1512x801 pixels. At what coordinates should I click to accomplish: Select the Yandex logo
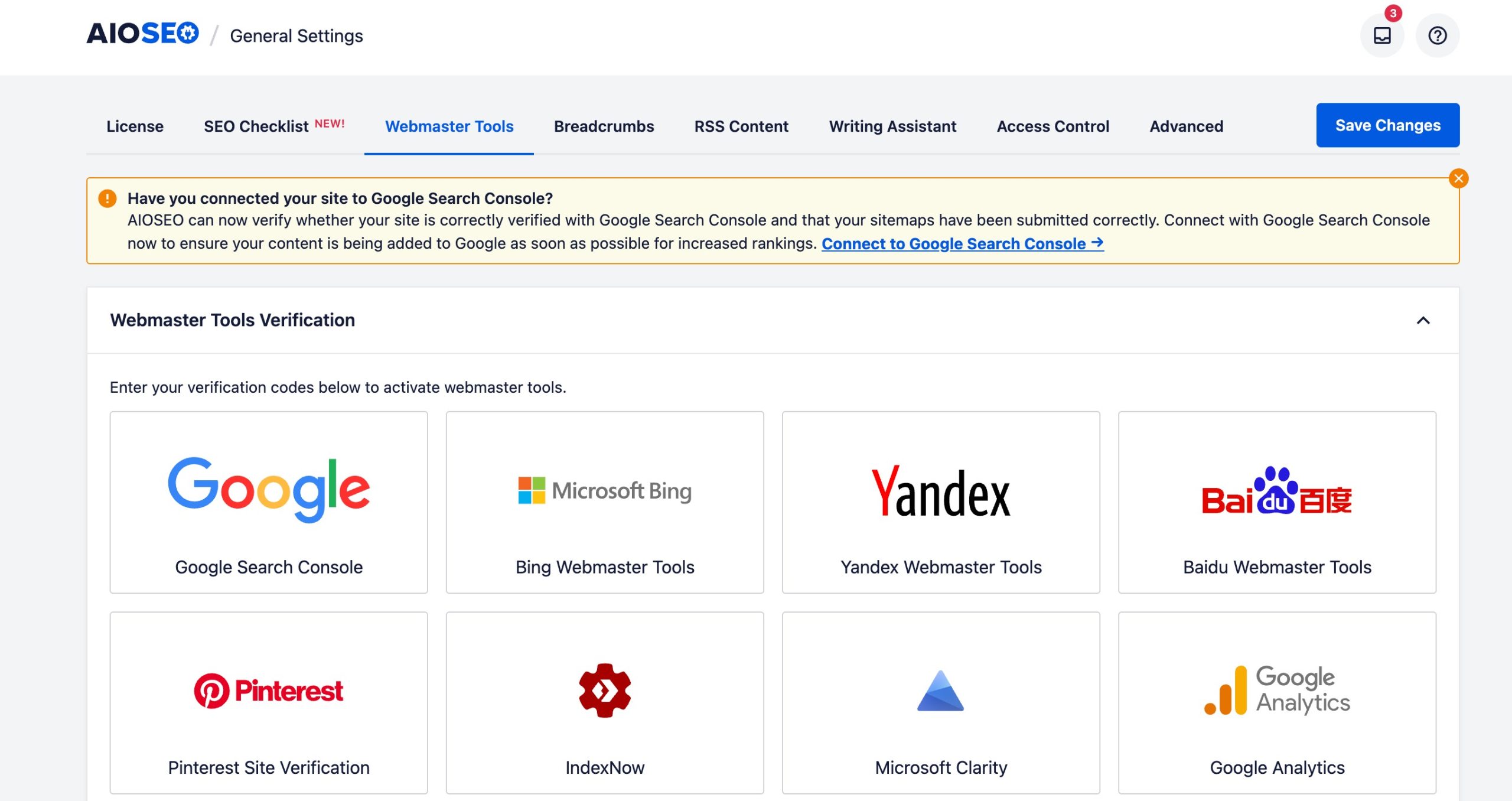[x=941, y=491]
